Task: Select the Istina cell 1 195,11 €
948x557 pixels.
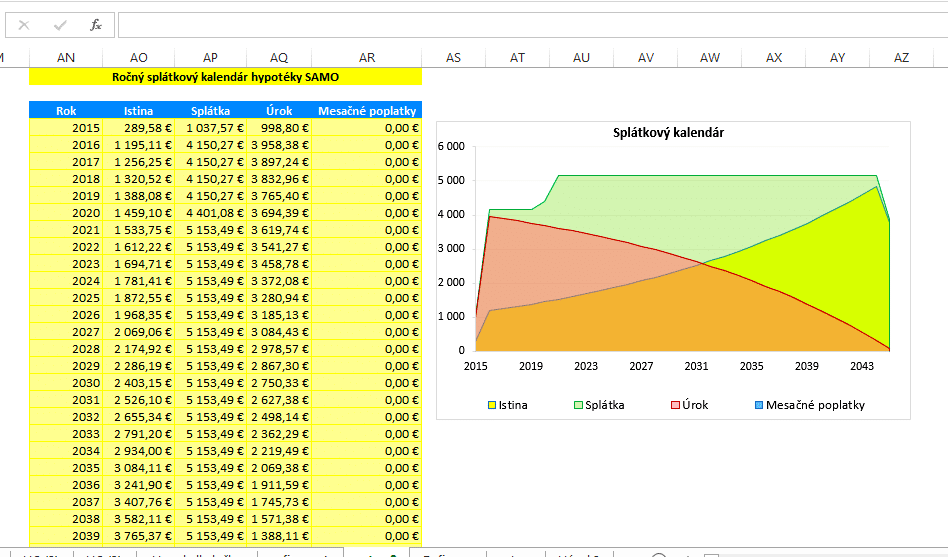Action: tap(138, 145)
